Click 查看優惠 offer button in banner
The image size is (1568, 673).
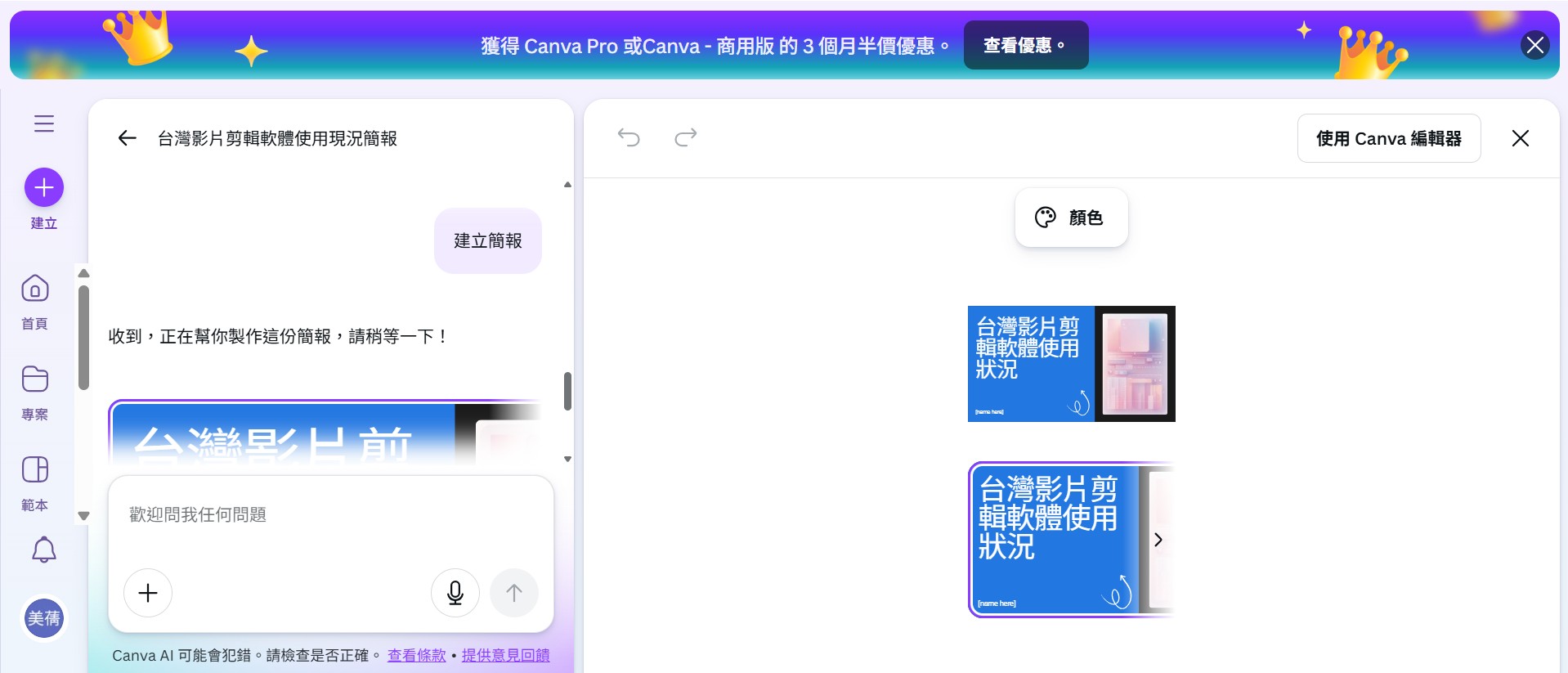pos(1026,45)
